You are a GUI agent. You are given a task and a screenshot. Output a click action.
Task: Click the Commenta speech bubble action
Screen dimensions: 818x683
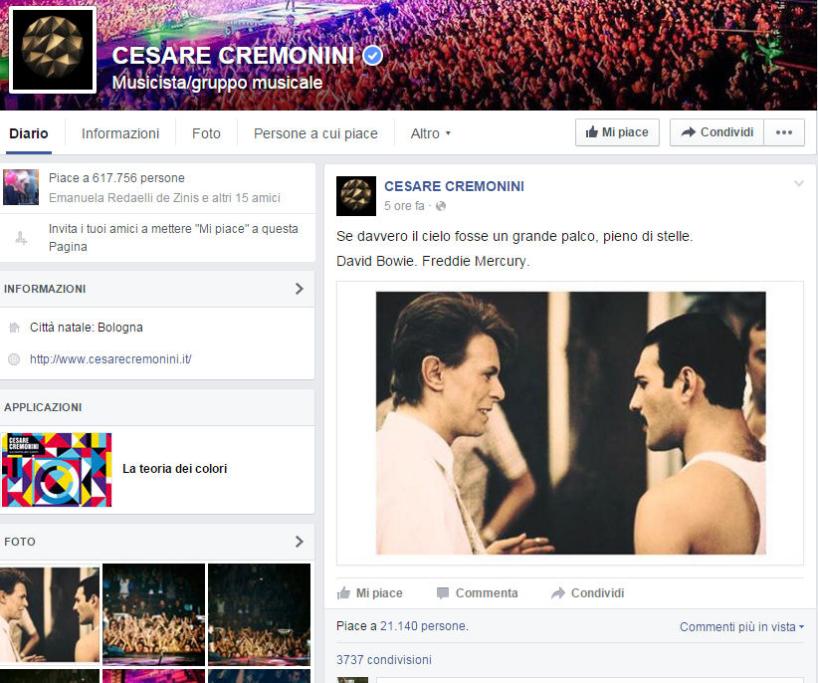tap(477, 593)
